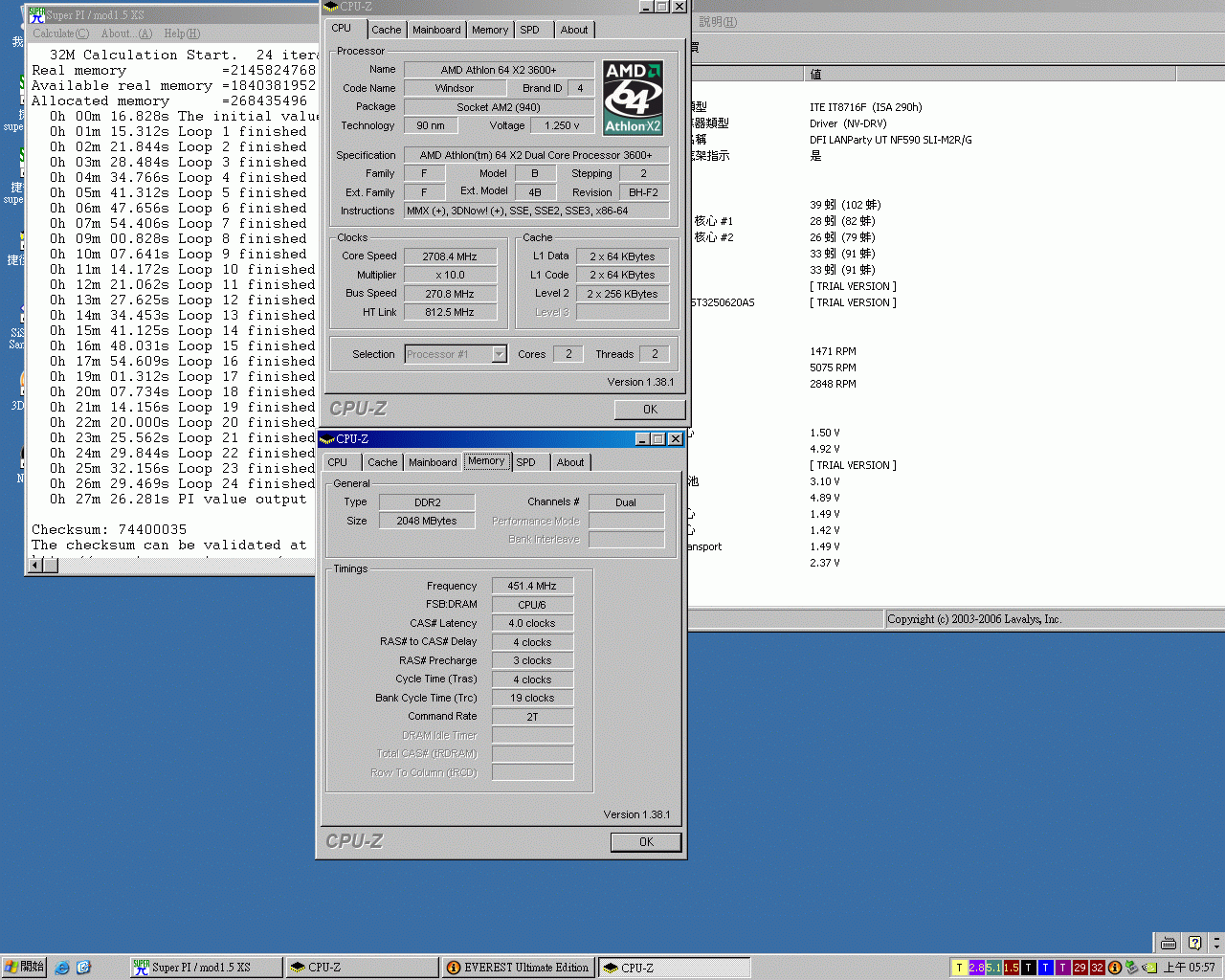This screenshot has width=1225, height=980.
Task: Click the yellow T tray temperature icon
Action: (x=959, y=968)
